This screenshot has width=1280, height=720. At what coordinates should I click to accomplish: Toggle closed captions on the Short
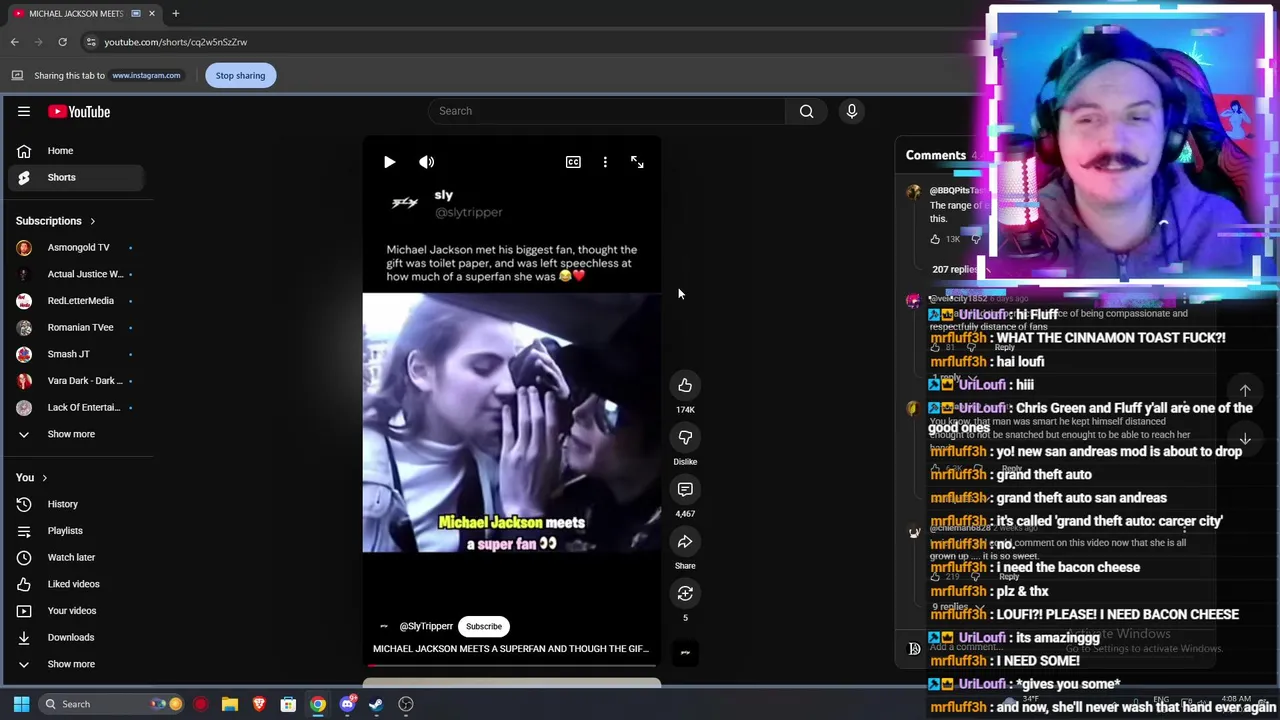pos(573,162)
